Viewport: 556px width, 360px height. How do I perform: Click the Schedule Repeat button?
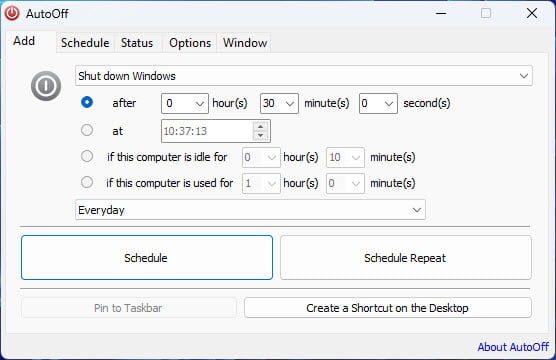coord(406,257)
